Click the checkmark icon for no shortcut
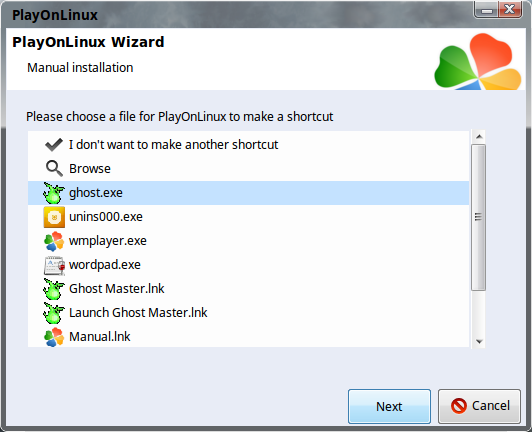 click(54, 145)
